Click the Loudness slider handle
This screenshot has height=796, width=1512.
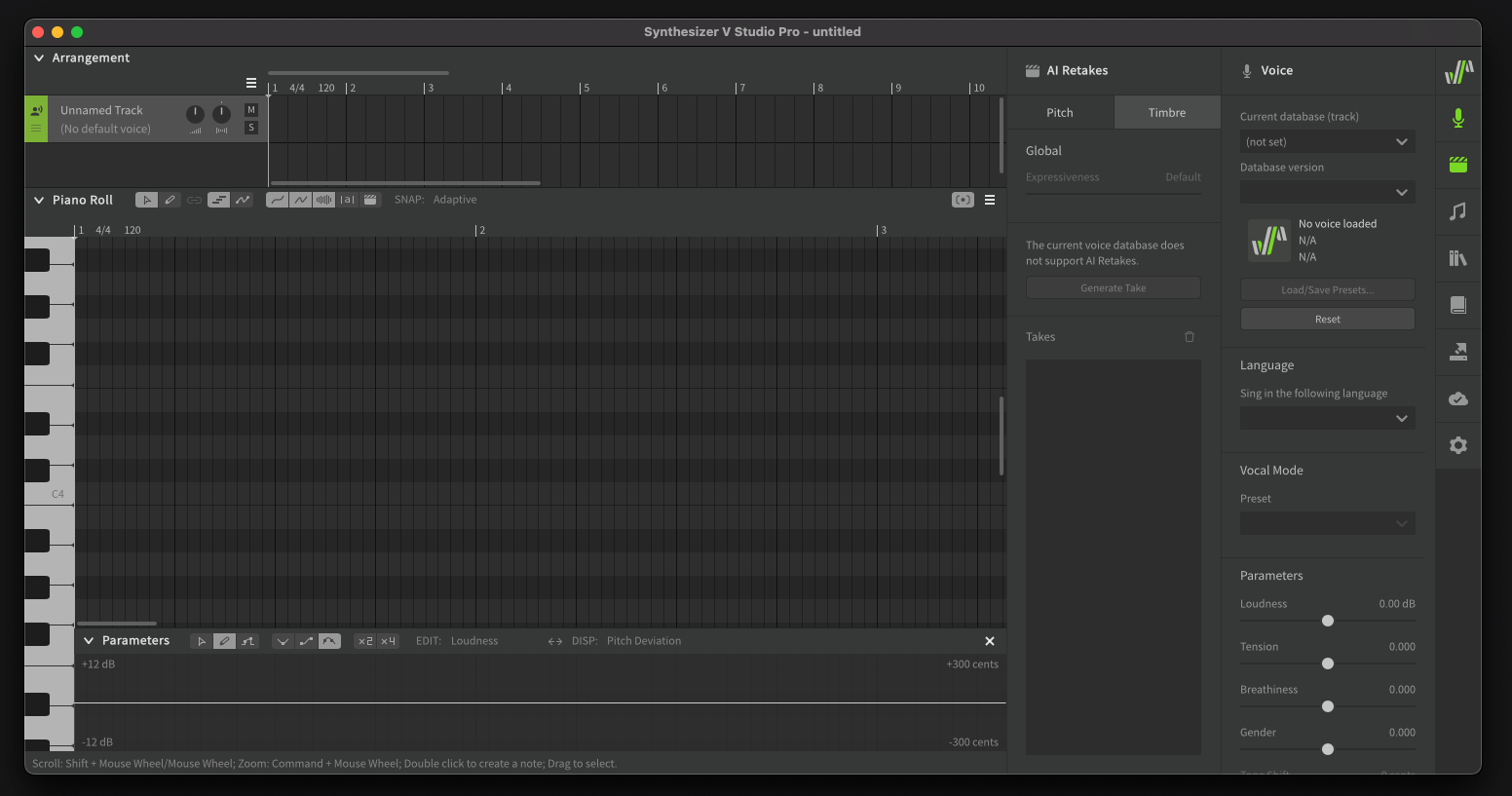click(x=1328, y=621)
